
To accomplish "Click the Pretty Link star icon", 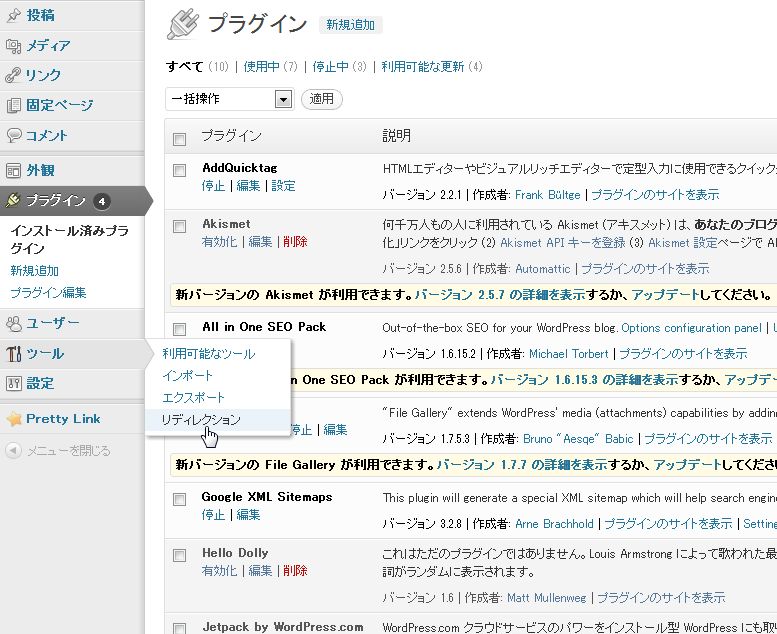I will [x=14, y=419].
